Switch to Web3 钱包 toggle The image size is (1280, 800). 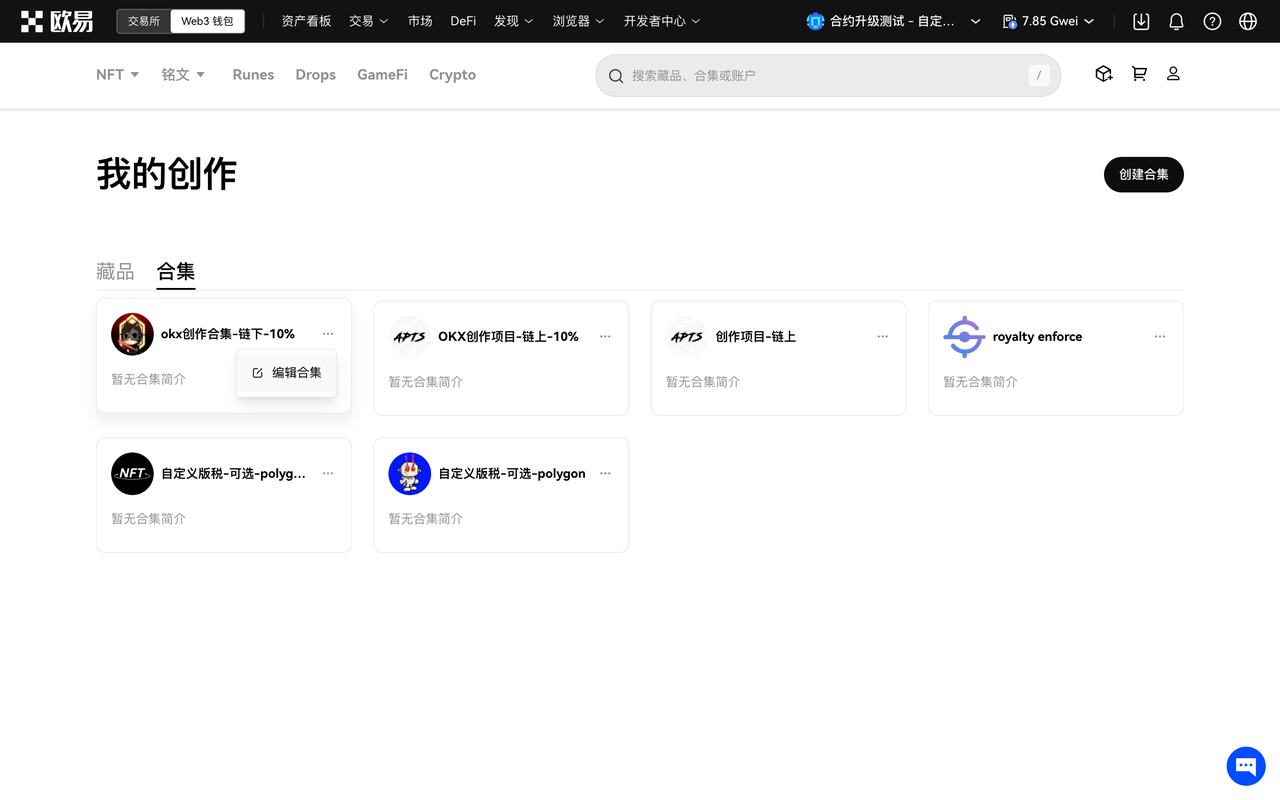click(207, 21)
